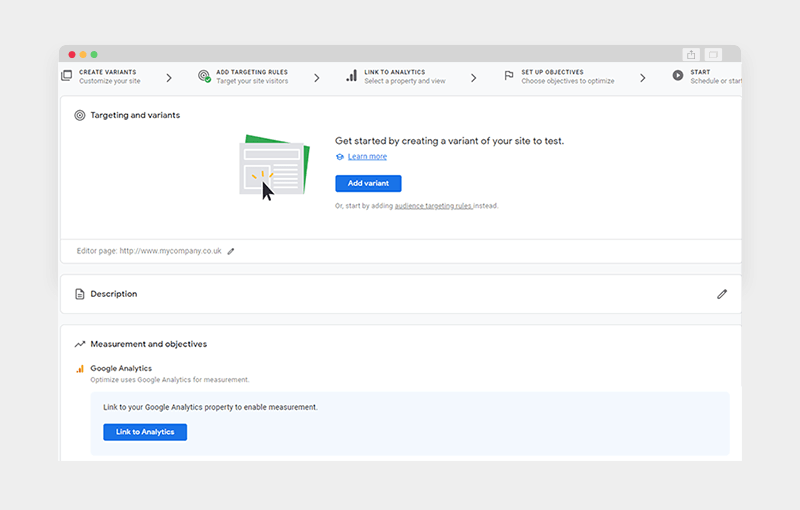Click the Description heading text
This screenshot has width=800, height=510.
click(x=114, y=294)
